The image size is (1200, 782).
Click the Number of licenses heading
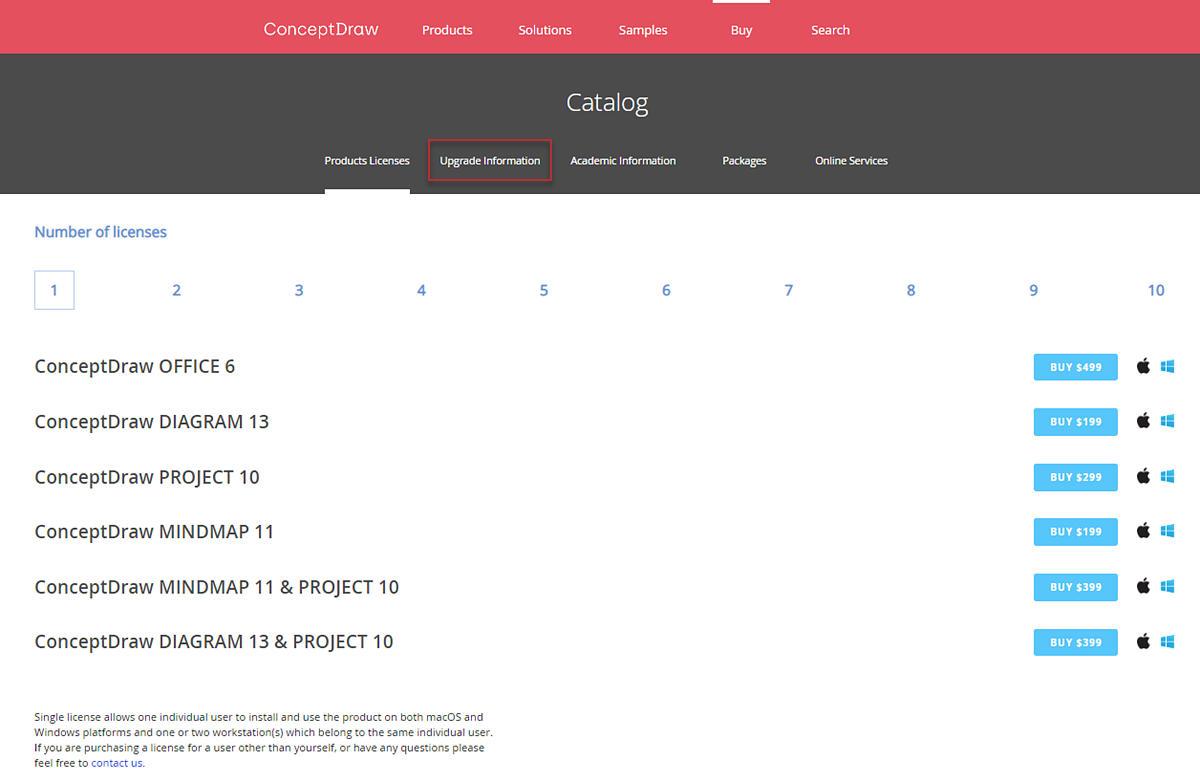[x=101, y=232]
